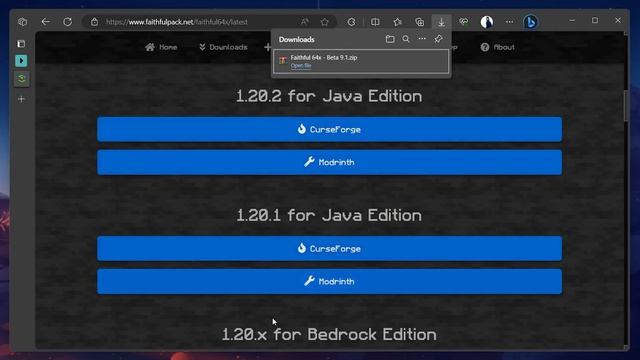Open downloads folder icon

pyautogui.click(x=390, y=39)
